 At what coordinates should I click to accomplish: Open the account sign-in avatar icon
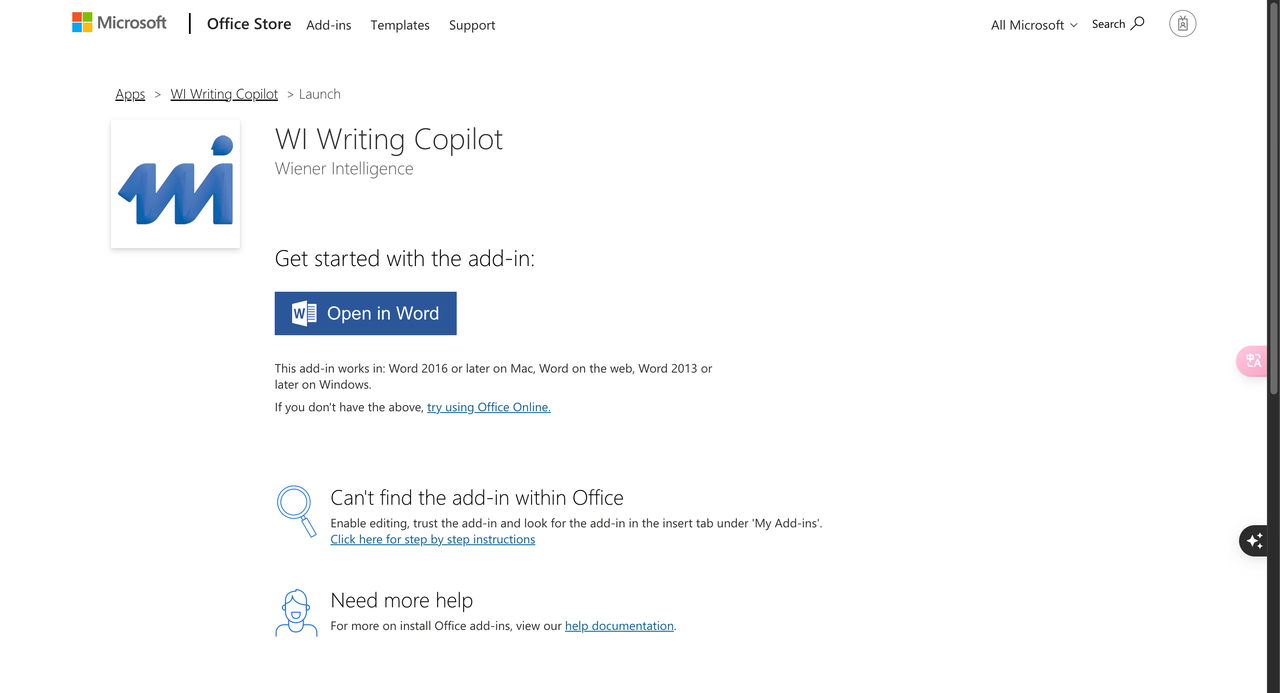(1183, 24)
